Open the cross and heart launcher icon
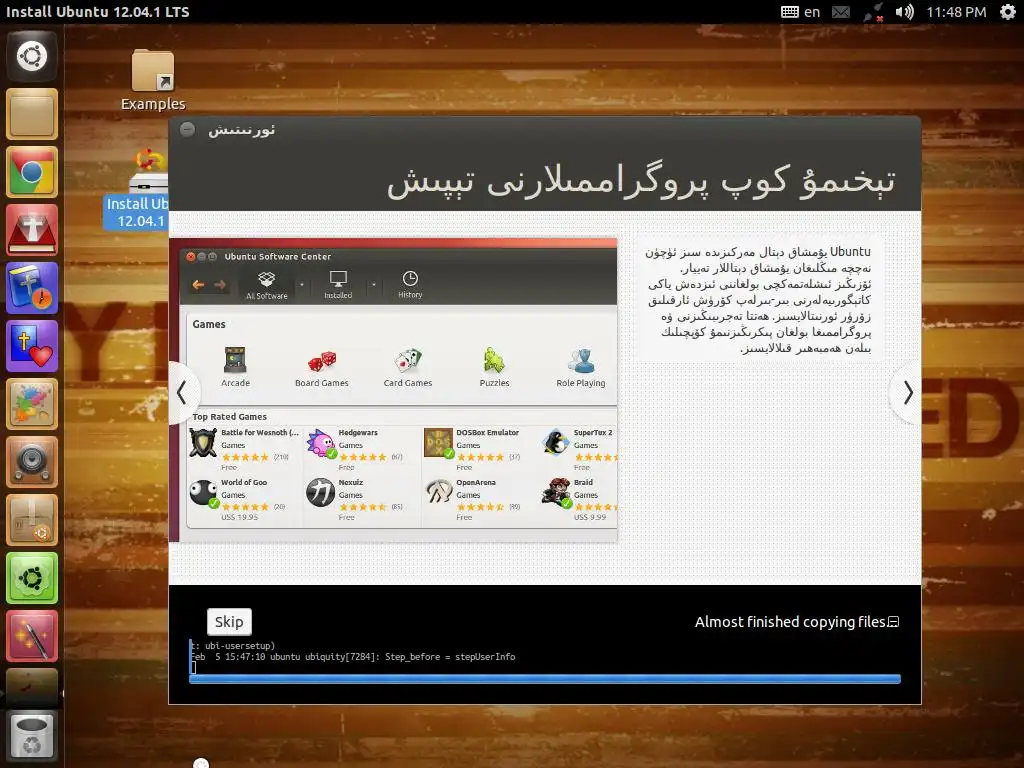Screen dimensions: 1024x768 (32, 346)
